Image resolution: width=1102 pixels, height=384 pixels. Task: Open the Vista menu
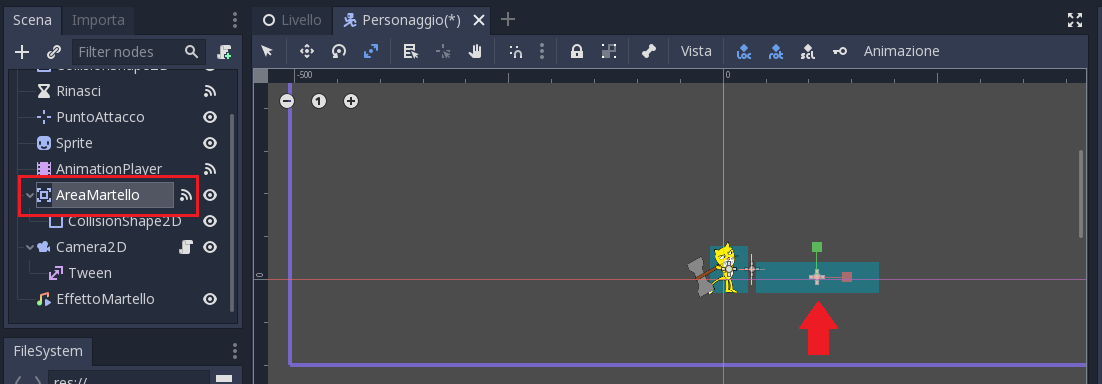[x=696, y=51]
